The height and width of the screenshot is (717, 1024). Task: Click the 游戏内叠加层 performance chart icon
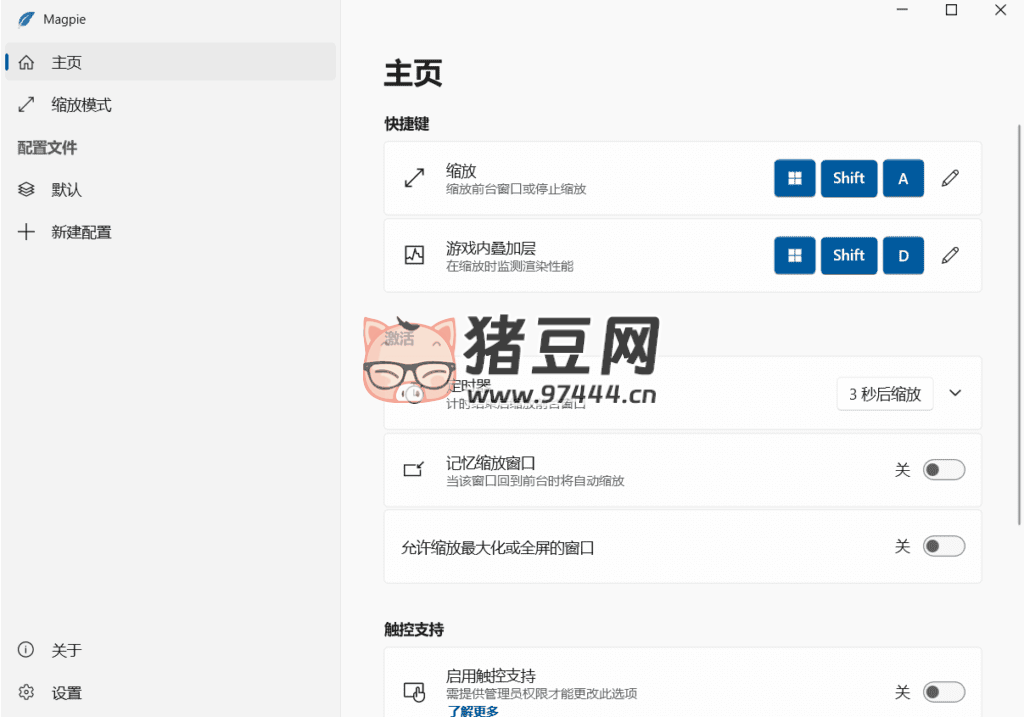tap(414, 255)
